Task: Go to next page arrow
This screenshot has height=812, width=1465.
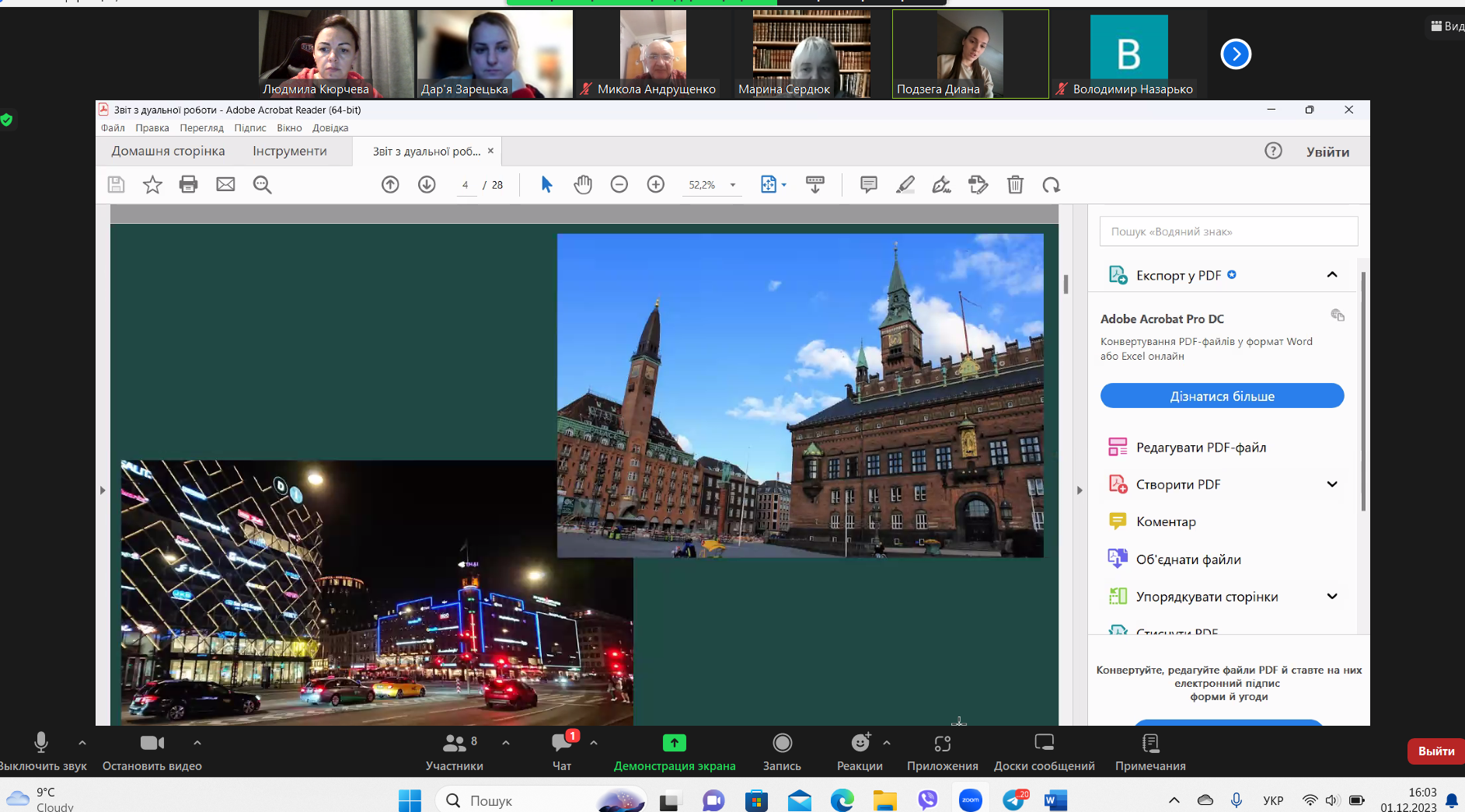Action: (427, 184)
